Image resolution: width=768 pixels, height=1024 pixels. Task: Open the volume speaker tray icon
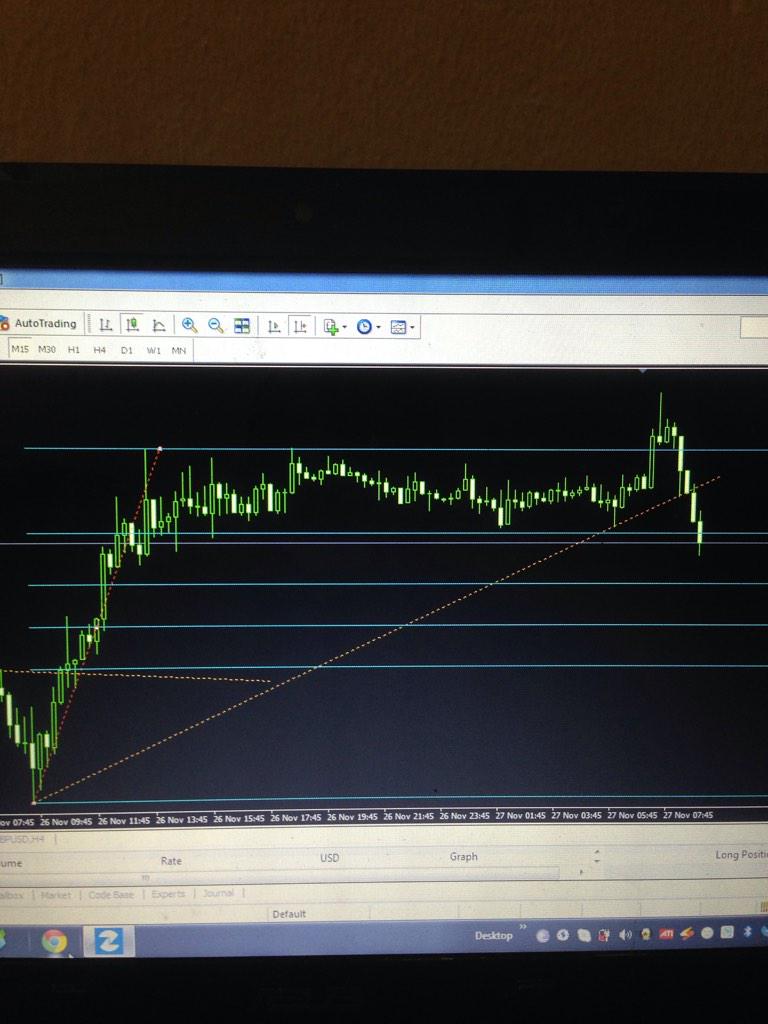point(626,935)
